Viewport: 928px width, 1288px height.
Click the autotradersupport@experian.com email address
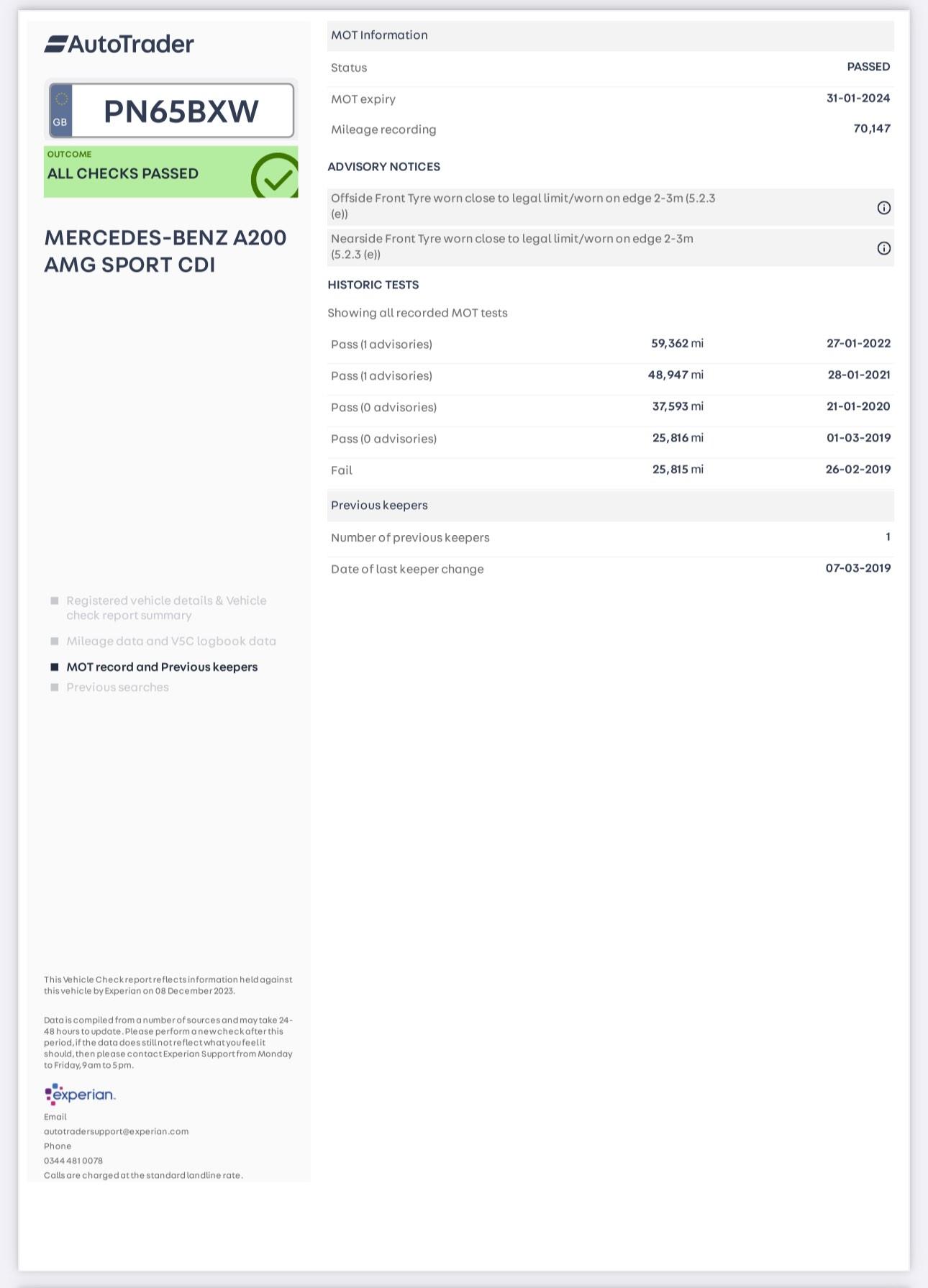[x=116, y=1131]
